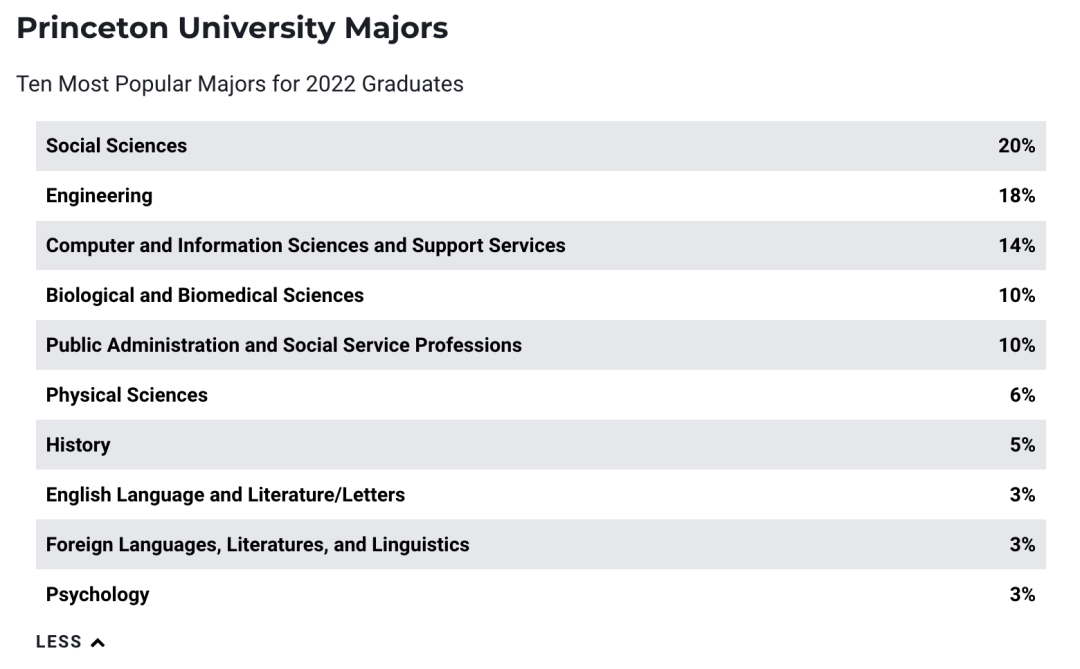Viewport: 1080px width, 669px height.
Task: Click the LESS toggle text
Action: pos(59,642)
